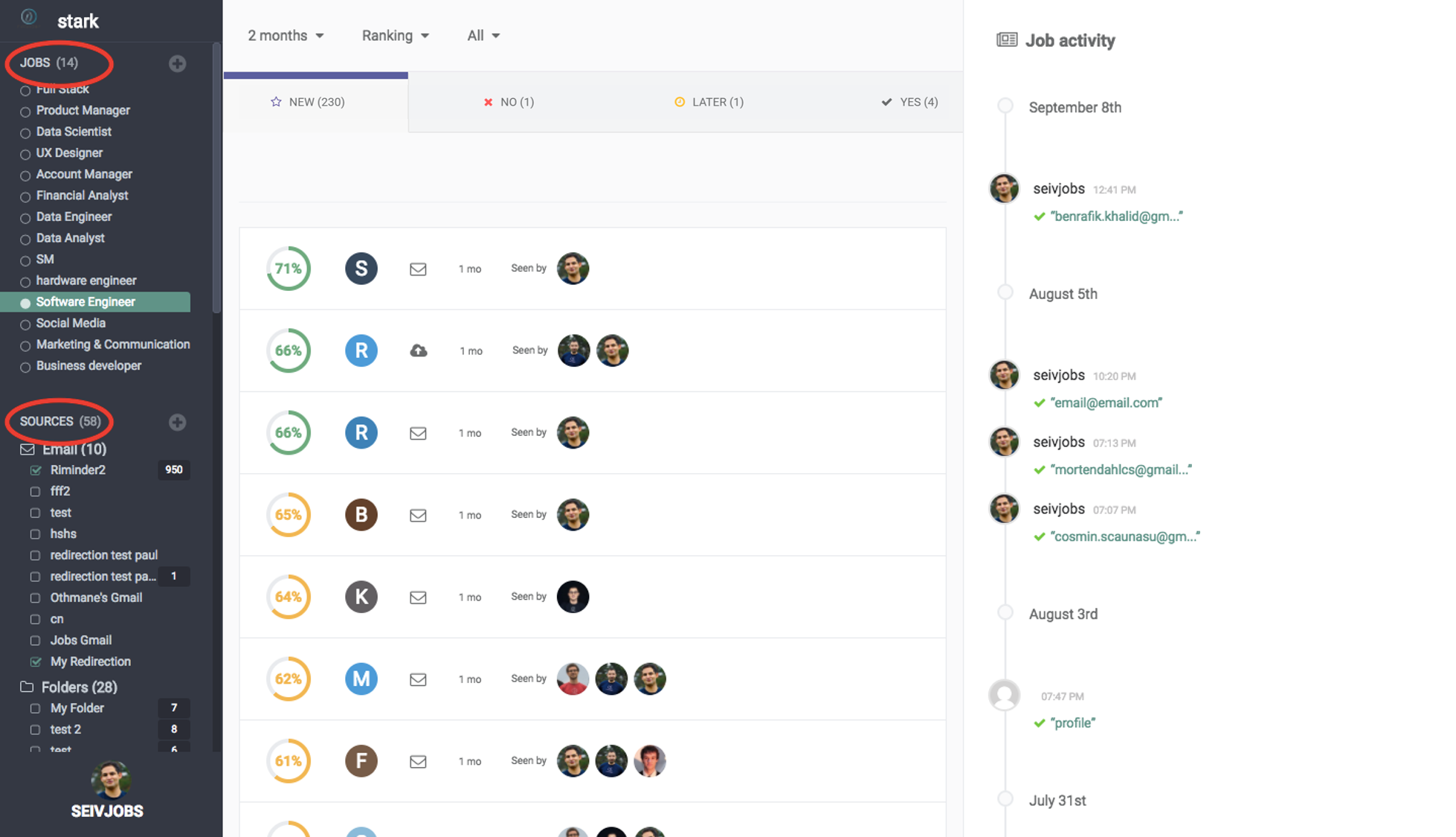This screenshot has width=1456, height=837.
Task: Click the stark logo icon
Action: click(29, 17)
